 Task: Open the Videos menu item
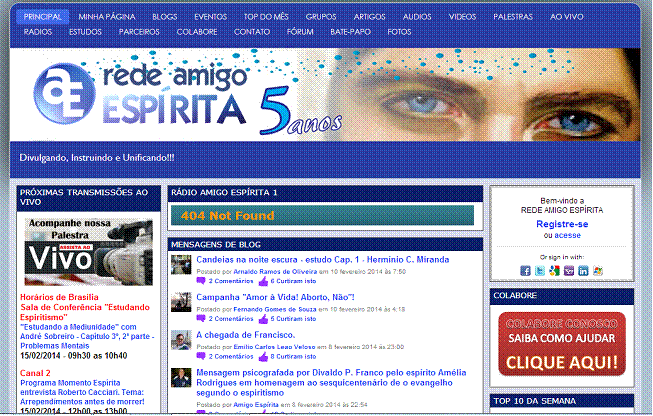click(x=462, y=17)
